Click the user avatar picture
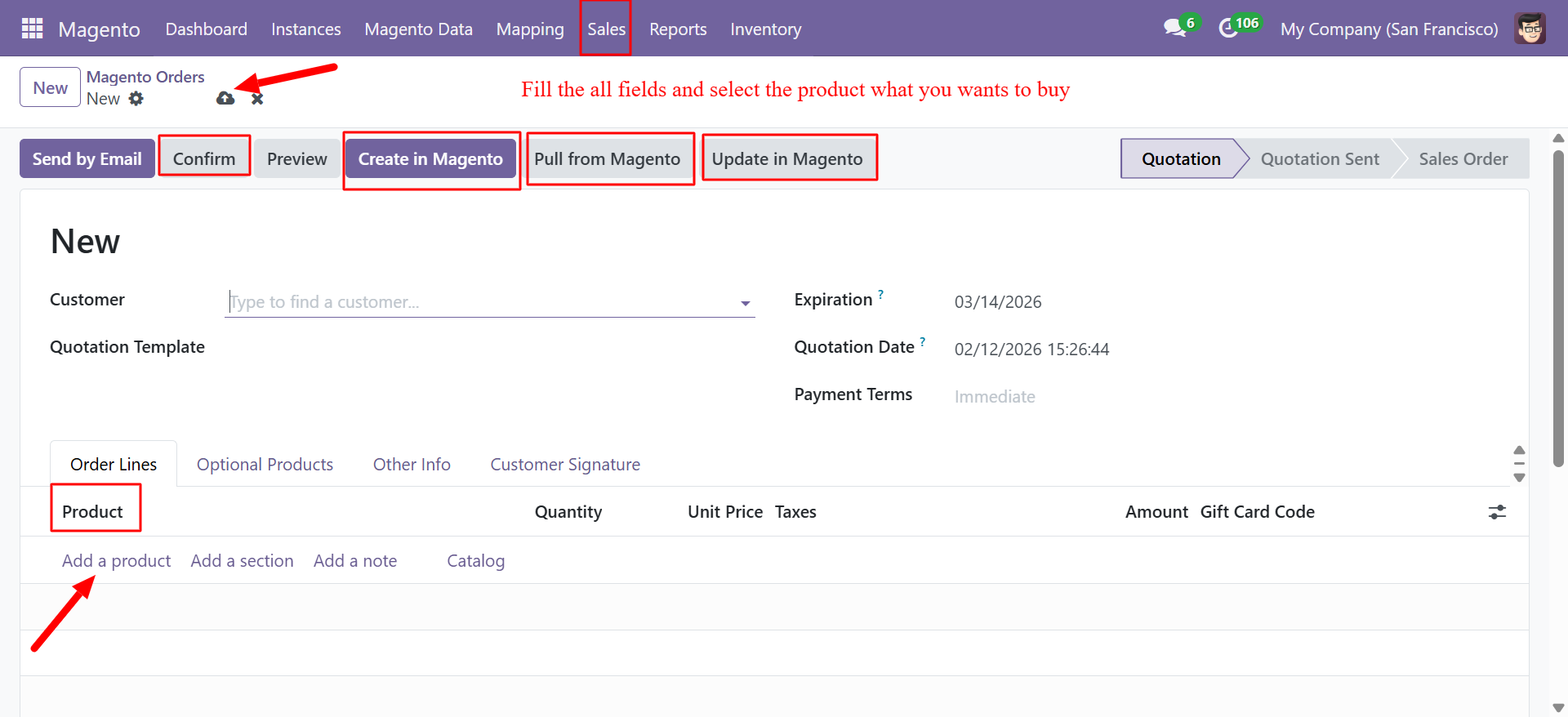 tap(1530, 29)
